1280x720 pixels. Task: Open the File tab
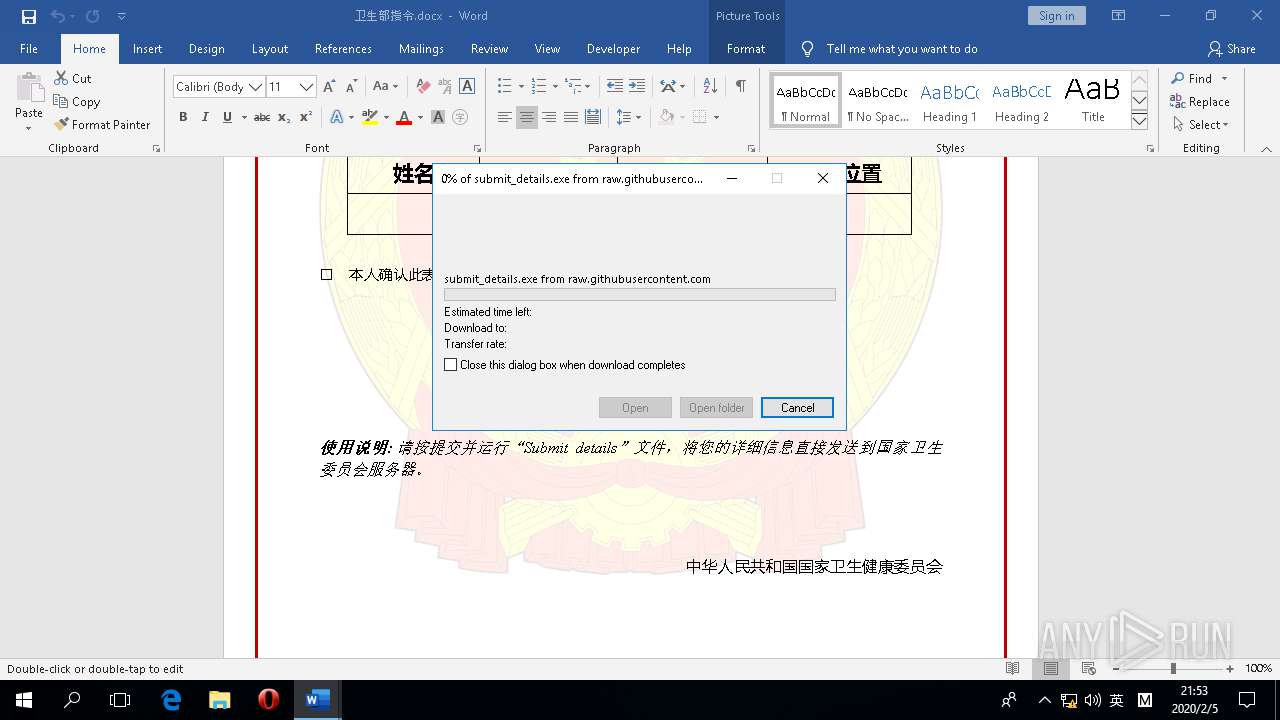click(x=29, y=48)
